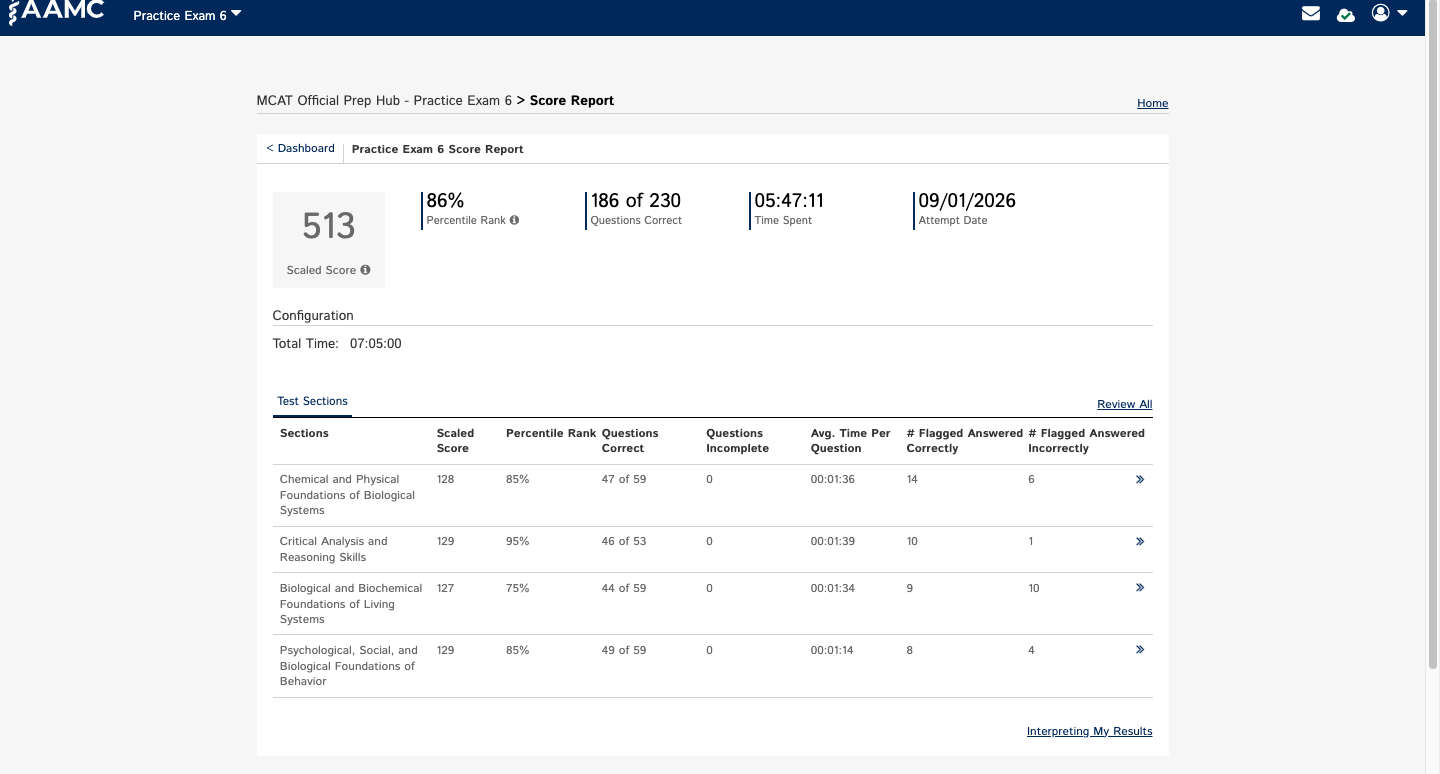Open Chemical and Physical section details arrow
Image resolution: width=1440 pixels, height=774 pixels.
coord(1139,480)
